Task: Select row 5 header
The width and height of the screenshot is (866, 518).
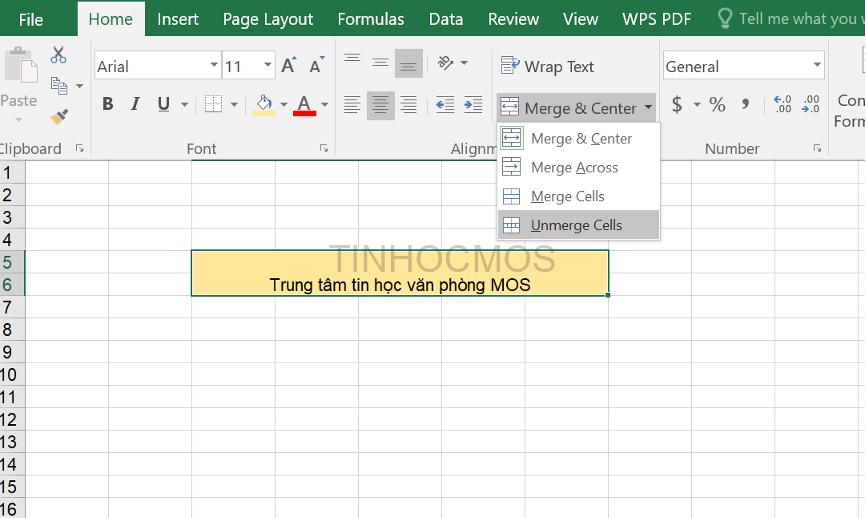Action: [12, 262]
